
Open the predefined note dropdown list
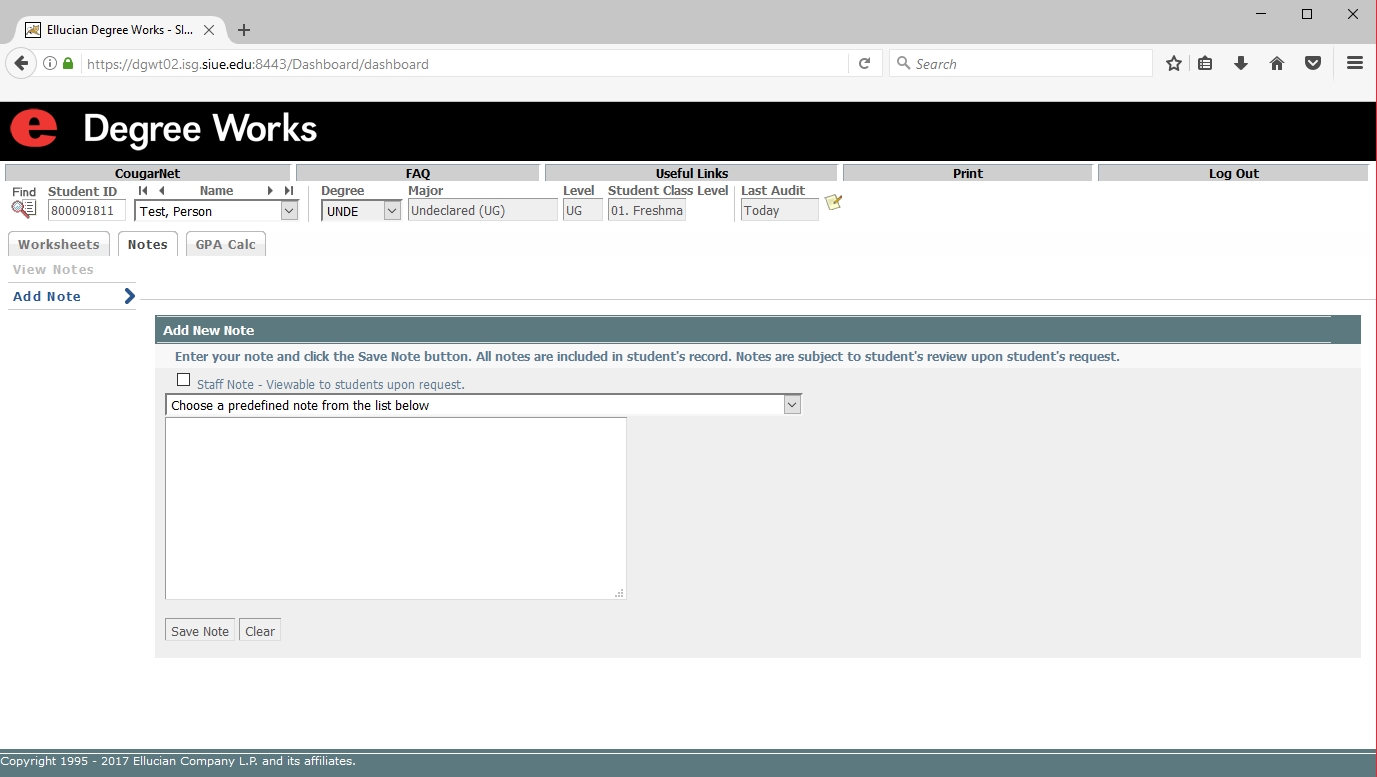[x=792, y=405]
